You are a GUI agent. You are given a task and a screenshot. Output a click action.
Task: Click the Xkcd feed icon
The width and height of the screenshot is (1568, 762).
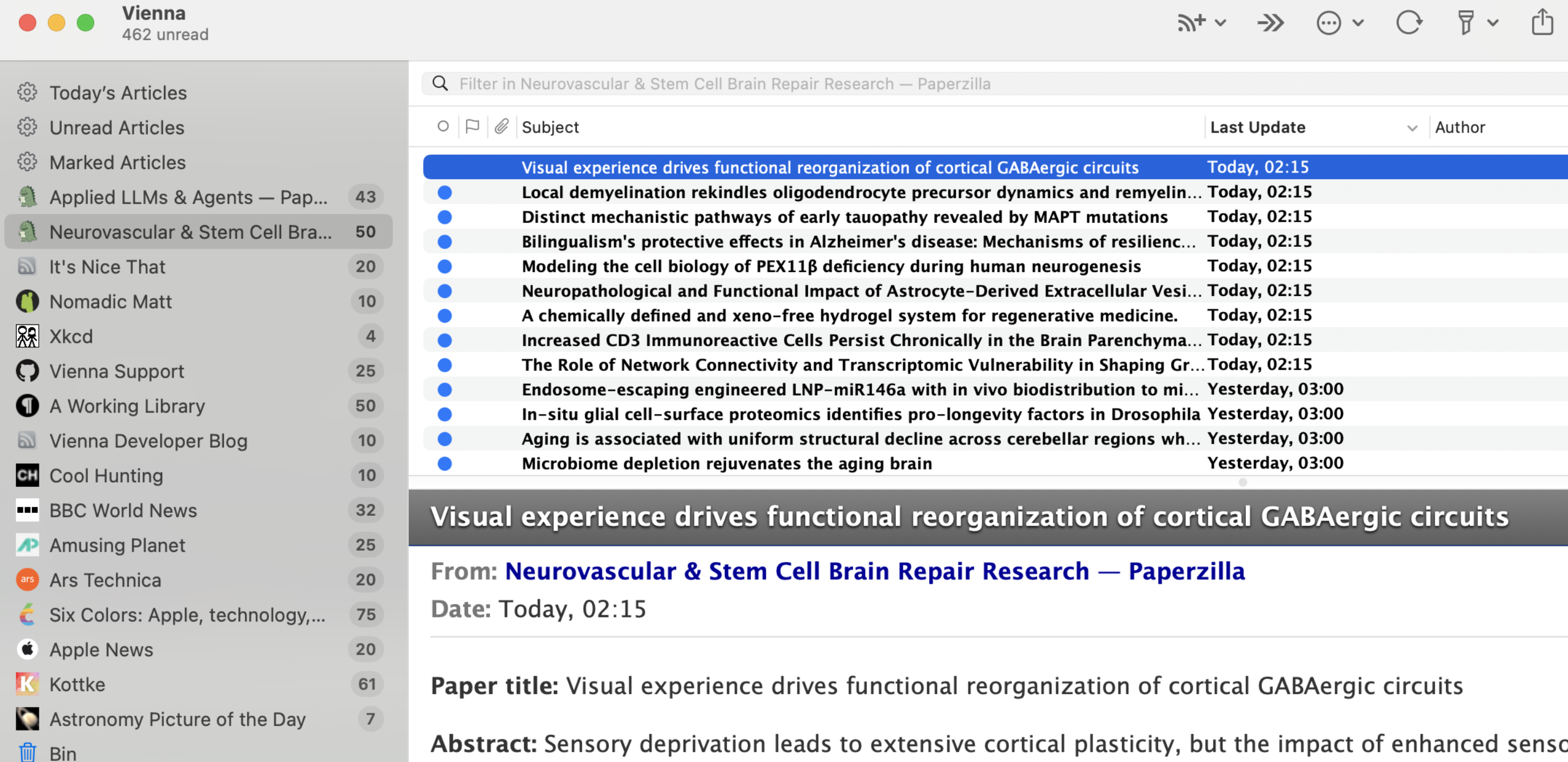[x=27, y=336]
